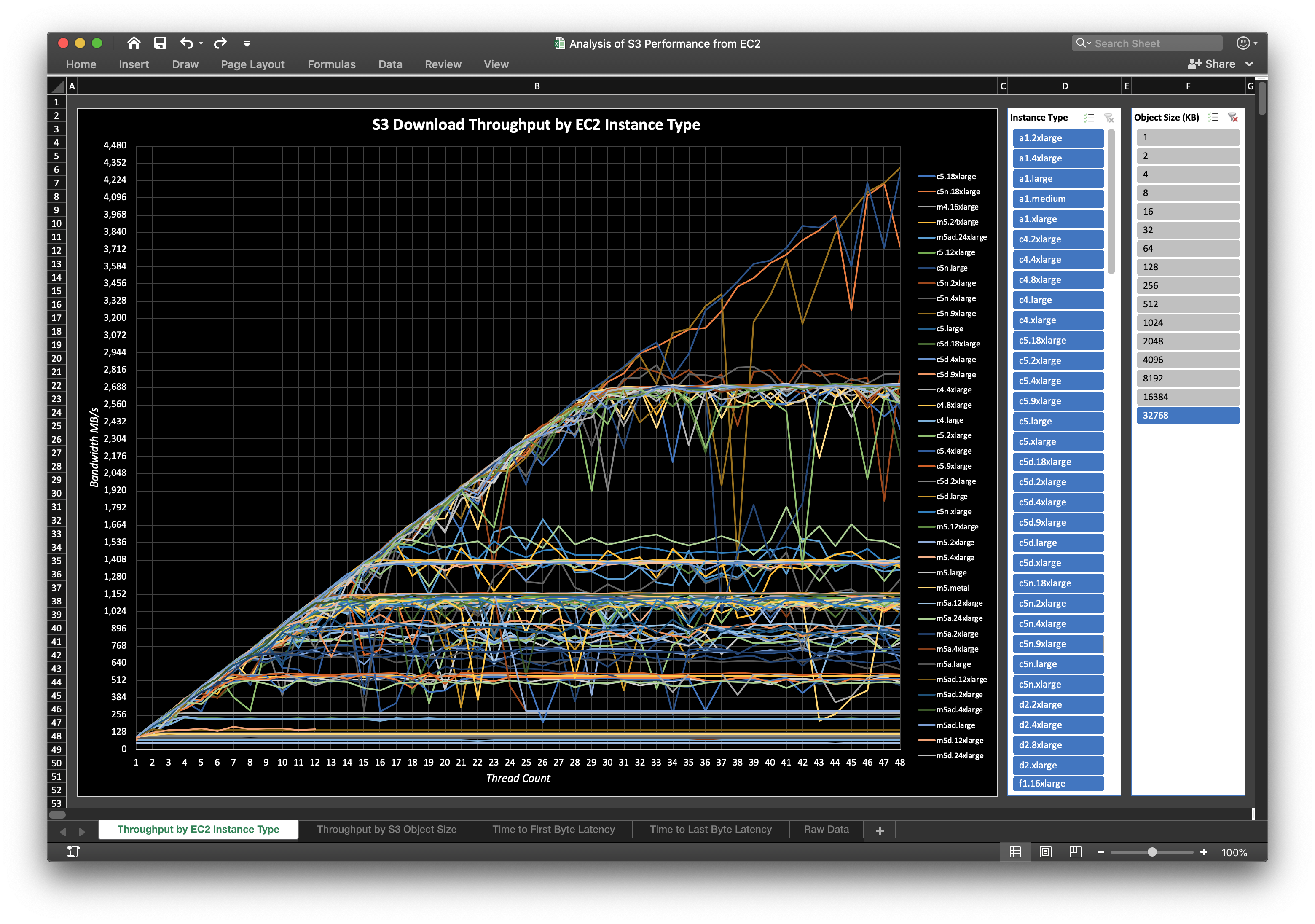Open the Page Layout tab

coord(252,64)
